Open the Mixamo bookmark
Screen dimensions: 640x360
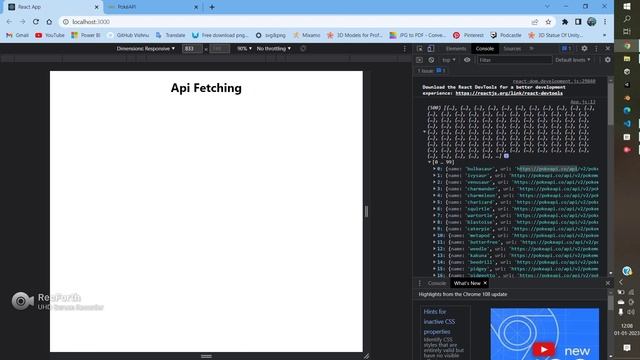click(x=307, y=35)
